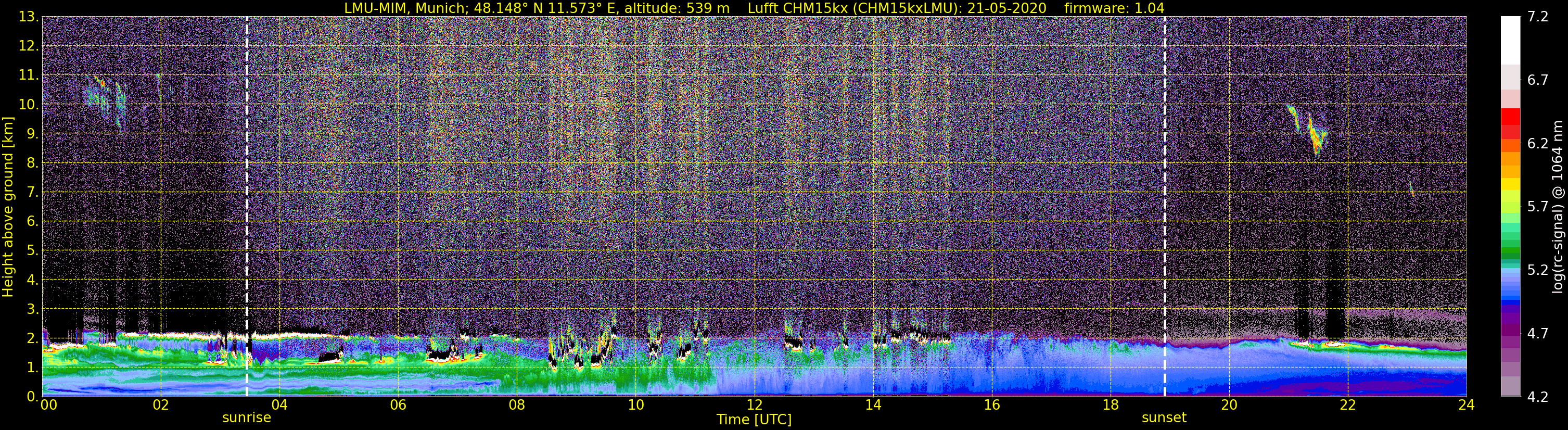Viewport: 1568px width, 430px height.
Task: Click the white sunrise dashed line marker
Action: 247,207
